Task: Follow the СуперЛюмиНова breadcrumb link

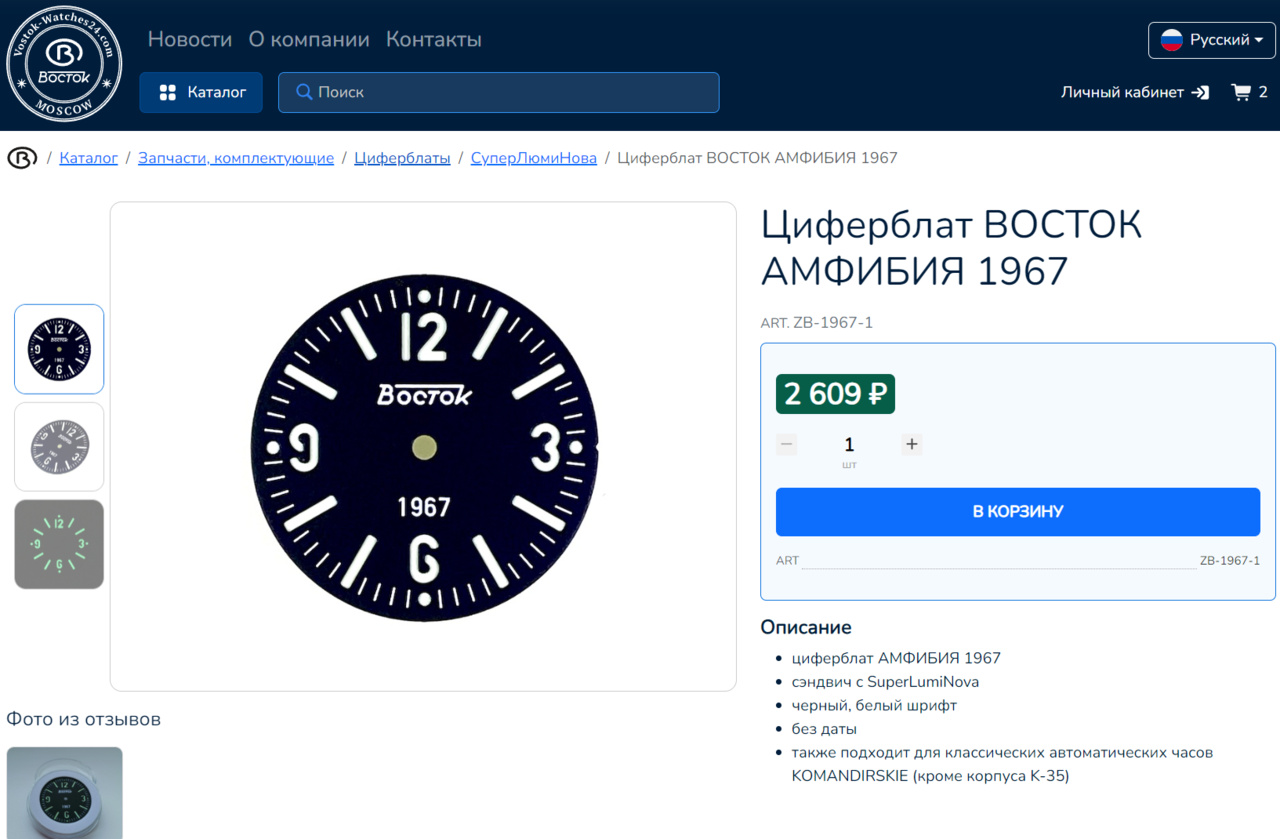Action: [x=533, y=158]
